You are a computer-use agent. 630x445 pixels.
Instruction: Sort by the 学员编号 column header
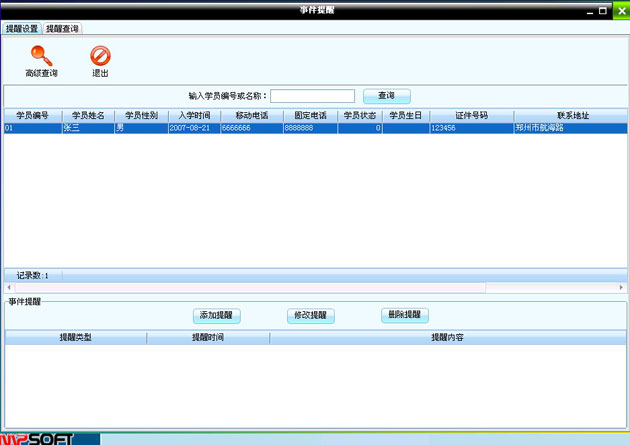(32, 116)
